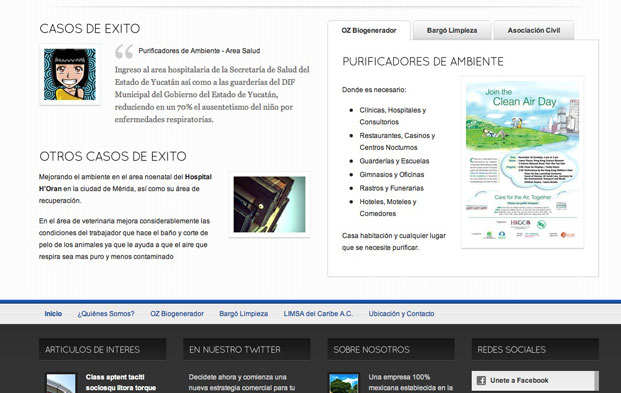This screenshot has height=393, width=621.
Task: Click the Facebook icon in Redes Sociales
Action: pos(481,381)
